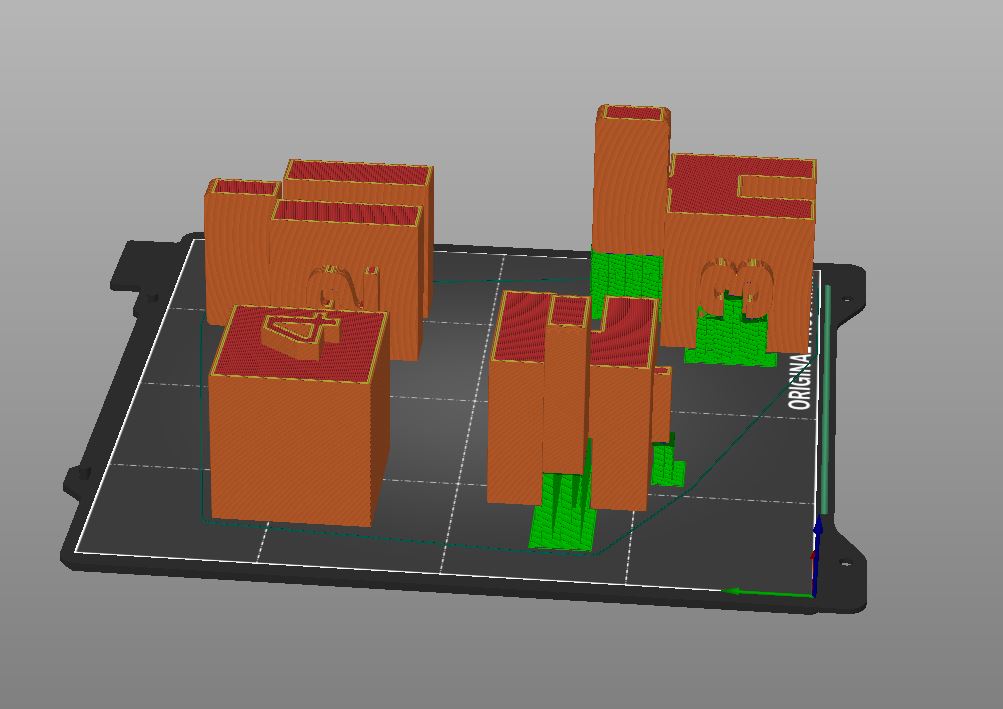Click the narrow center column's red top
1003x709 pixels.
567,312
